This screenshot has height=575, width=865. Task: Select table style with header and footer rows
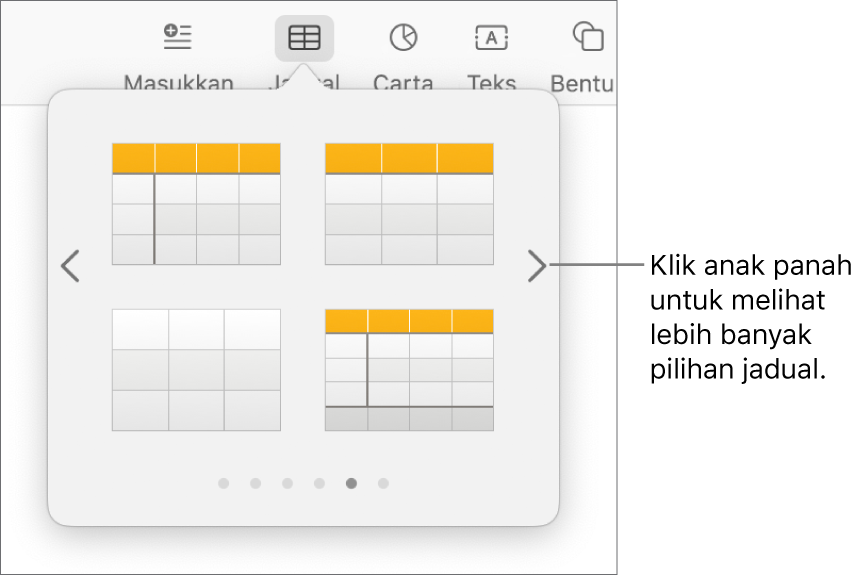coord(409,370)
